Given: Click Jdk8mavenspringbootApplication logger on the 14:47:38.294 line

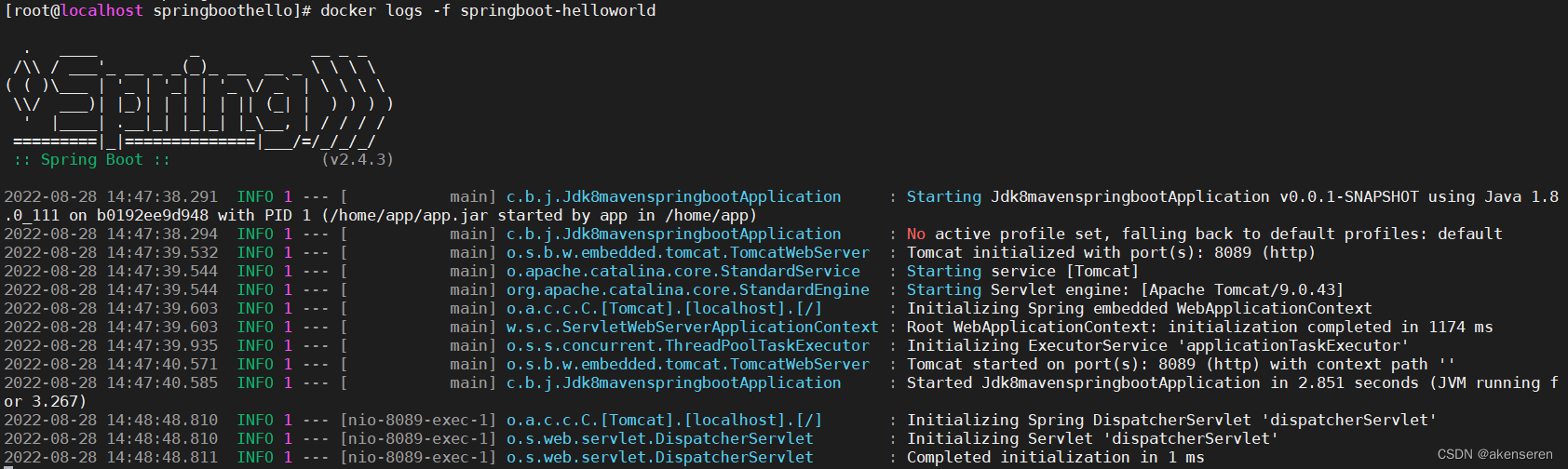Looking at the screenshot, I should pyautogui.click(x=674, y=234).
